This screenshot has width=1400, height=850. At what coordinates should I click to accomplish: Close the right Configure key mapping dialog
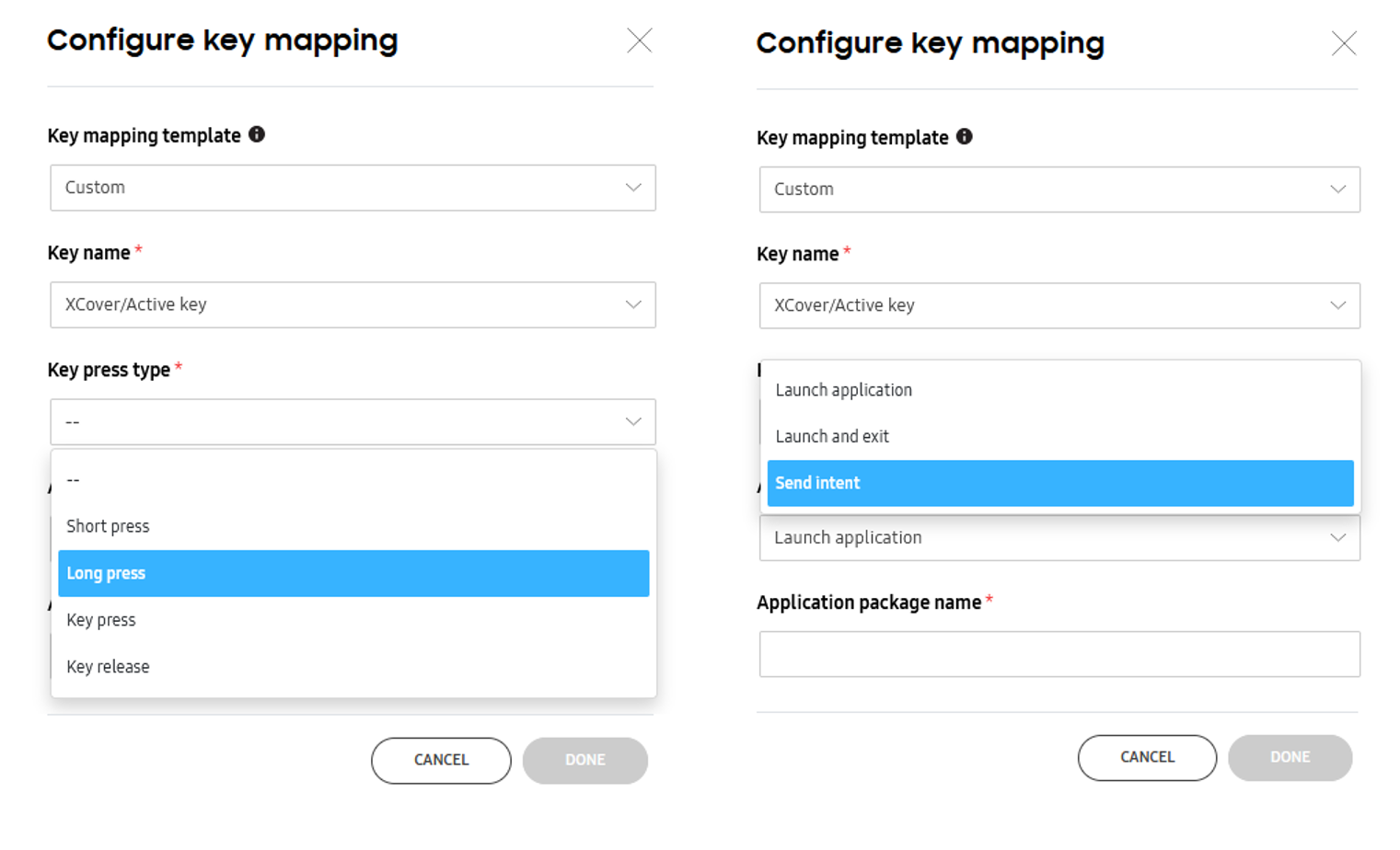(x=1344, y=43)
